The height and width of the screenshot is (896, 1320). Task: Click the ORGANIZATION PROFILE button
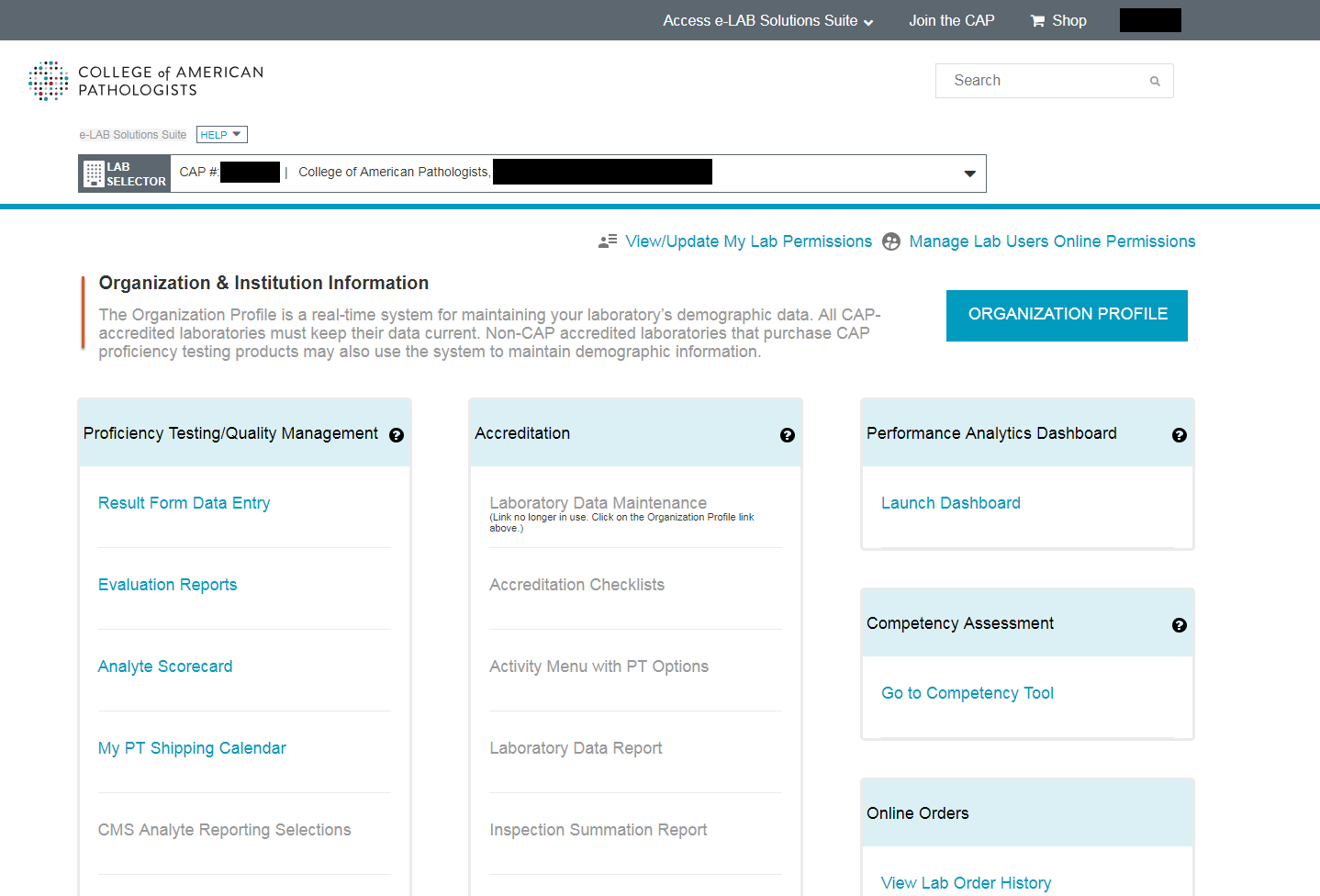[x=1067, y=316]
